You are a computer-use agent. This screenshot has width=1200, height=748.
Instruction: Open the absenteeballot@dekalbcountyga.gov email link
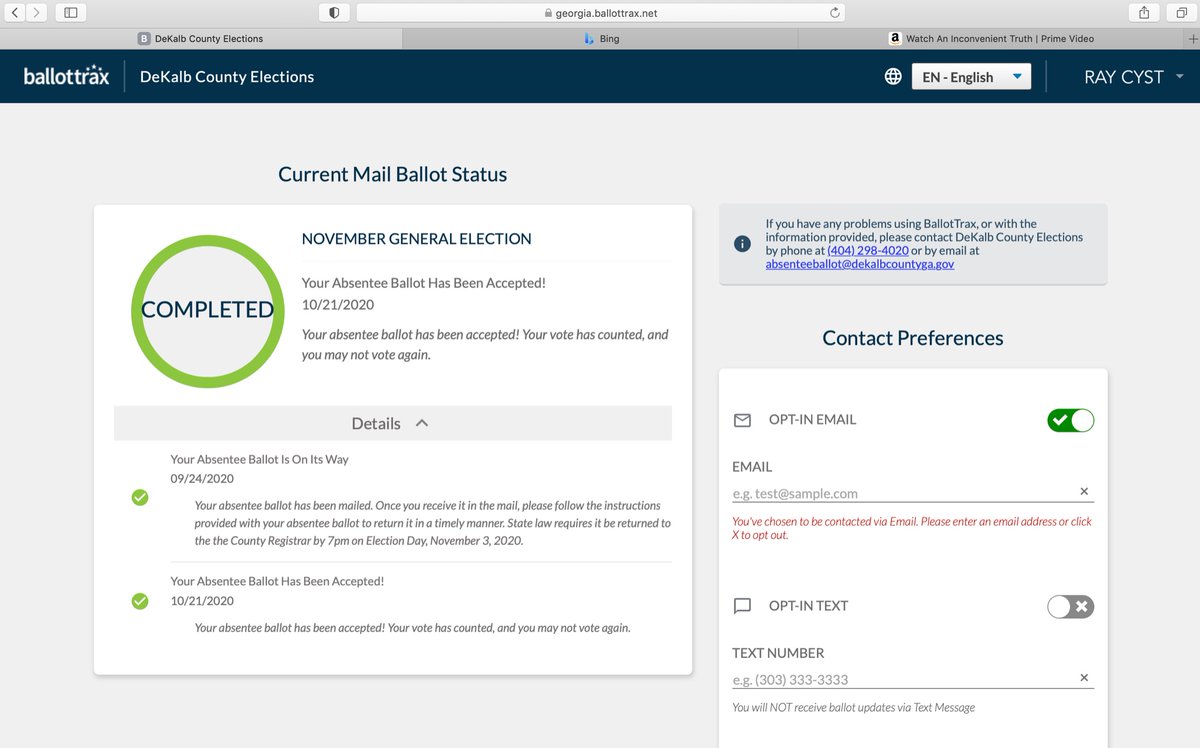tap(860, 264)
